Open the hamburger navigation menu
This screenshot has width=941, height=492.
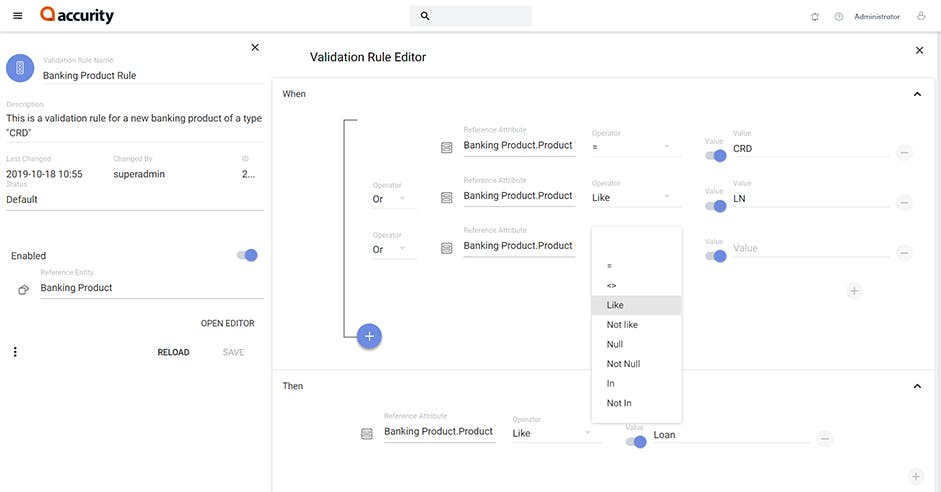pyautogui.click(x=17, y=16)
